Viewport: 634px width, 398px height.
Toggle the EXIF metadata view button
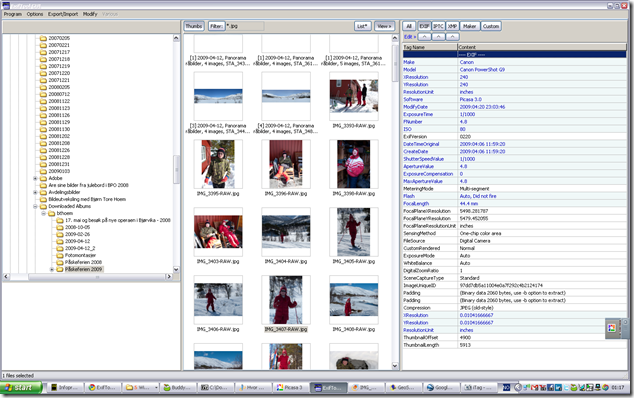(424, 26)
